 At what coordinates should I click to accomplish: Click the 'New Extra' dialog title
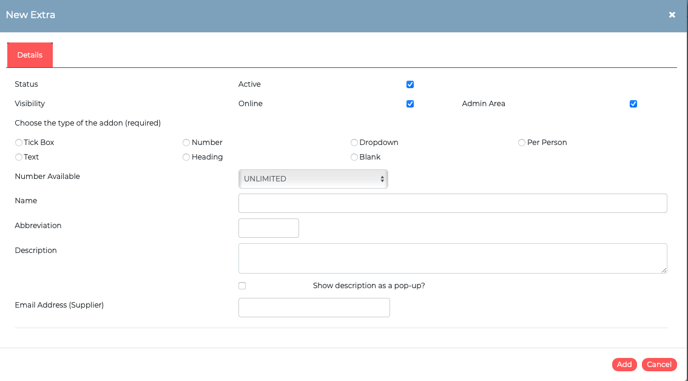31,15
